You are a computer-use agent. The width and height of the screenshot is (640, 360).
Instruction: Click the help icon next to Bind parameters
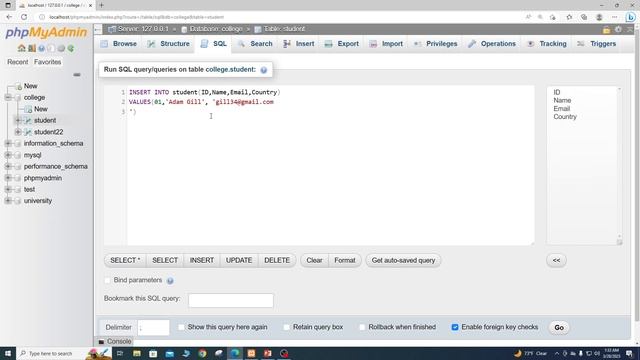click(x=170, y=280)
